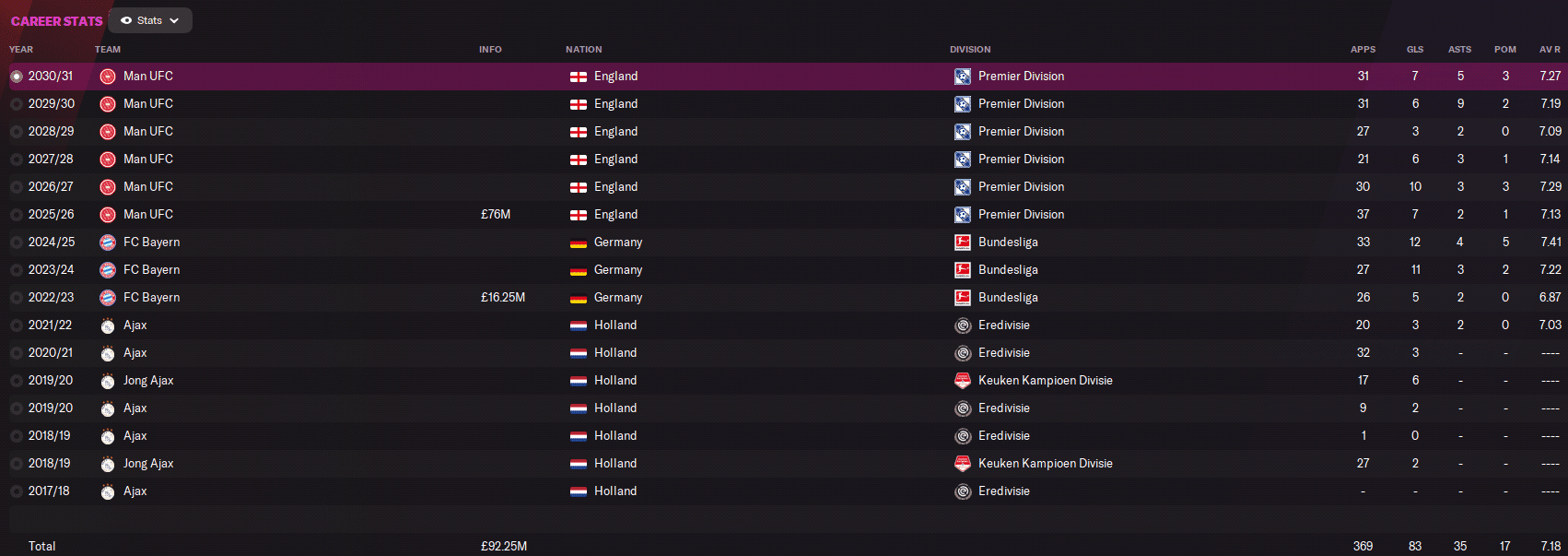Click Premier Division logo in 2029/30 row
The image size is (1568, 556).
[963, 104]
